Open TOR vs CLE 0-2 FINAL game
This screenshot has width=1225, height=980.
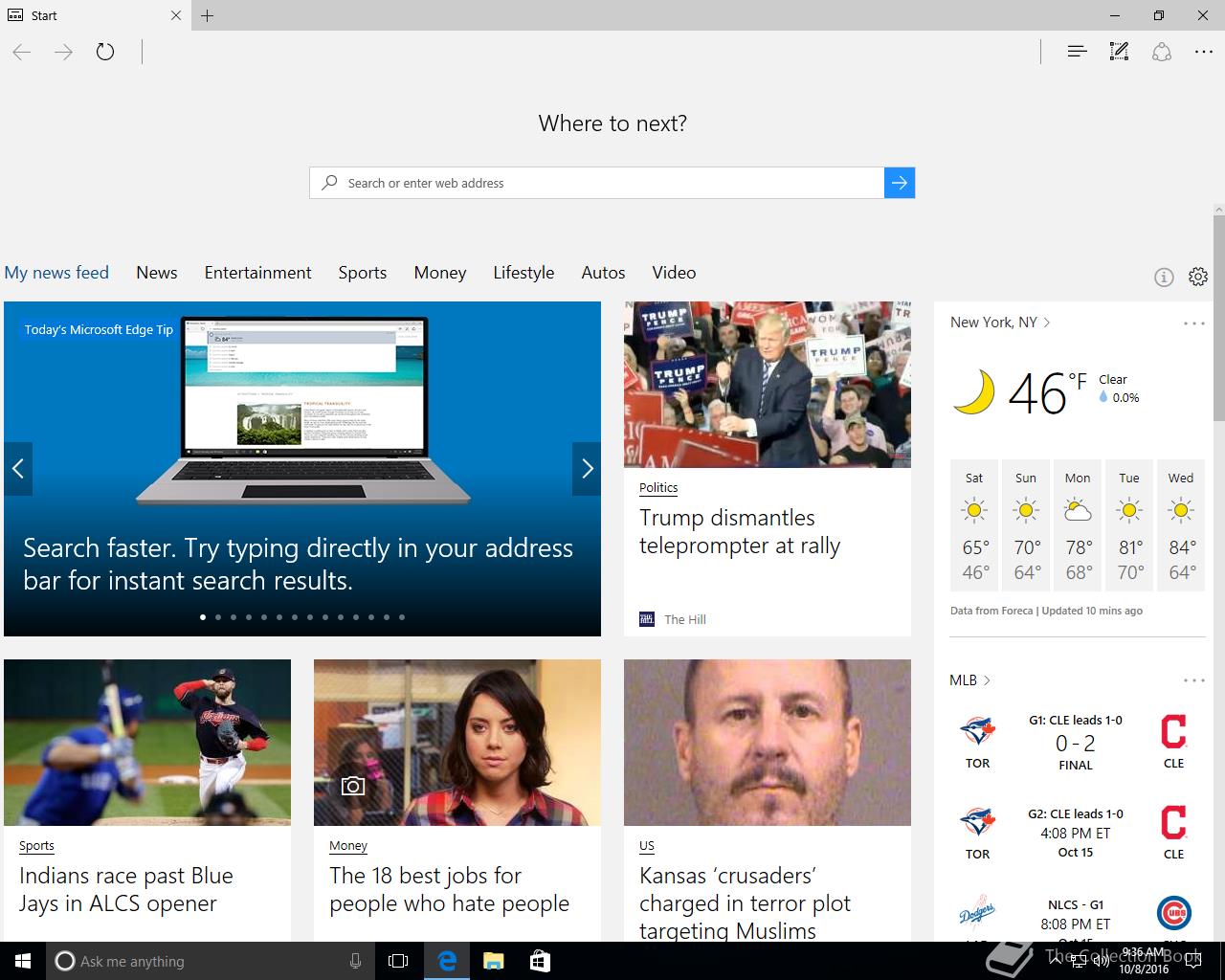[x=1076, y=742]
